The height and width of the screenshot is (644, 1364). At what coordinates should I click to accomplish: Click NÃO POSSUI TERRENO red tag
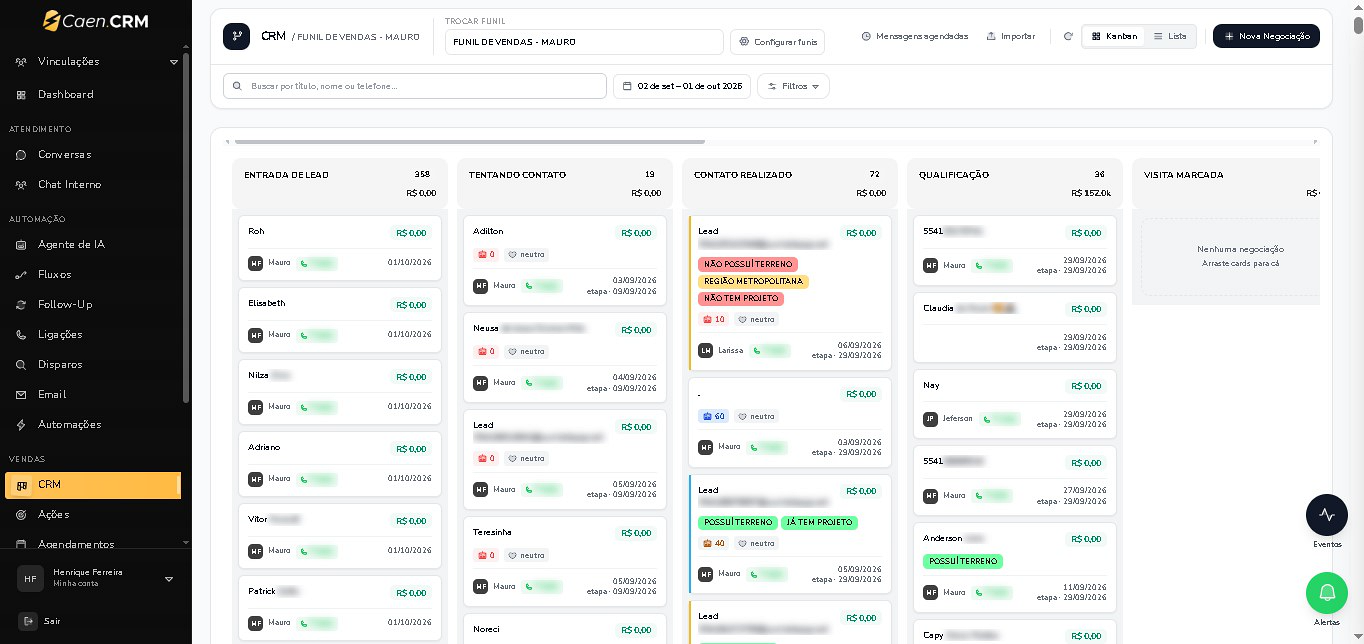[748, 265]
